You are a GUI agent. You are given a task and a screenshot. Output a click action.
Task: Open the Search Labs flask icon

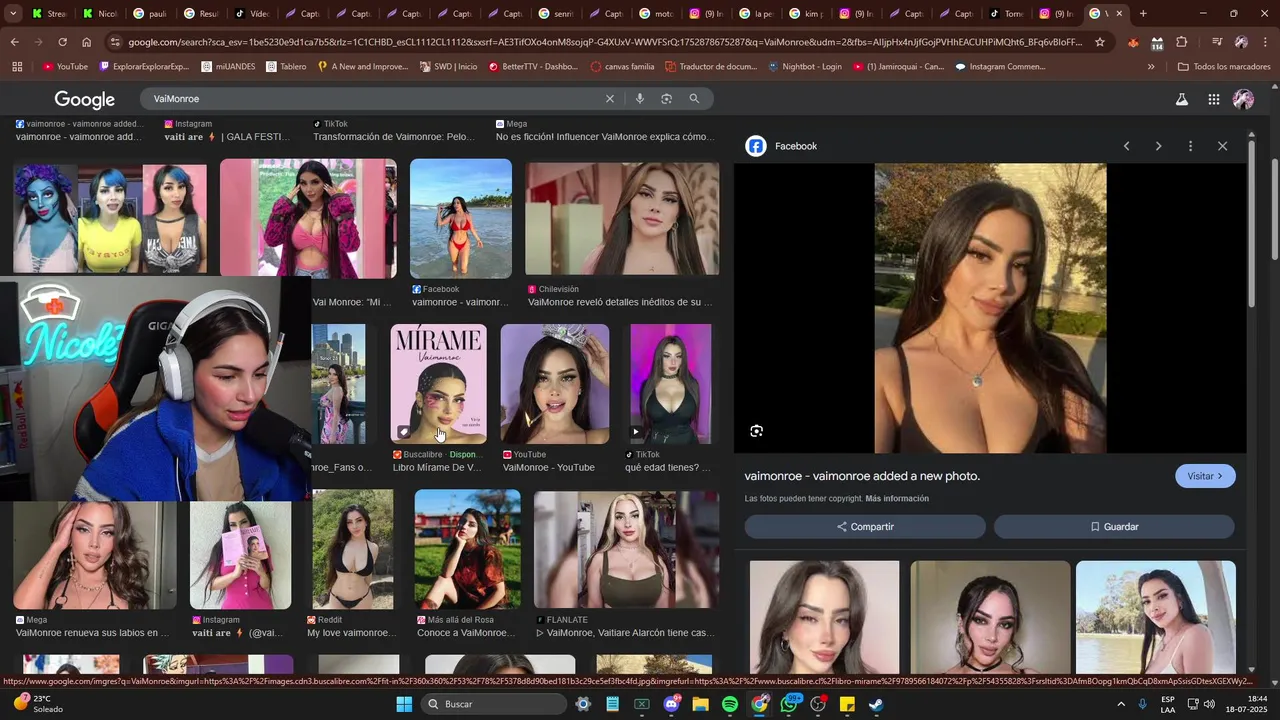coord(1182,99)
